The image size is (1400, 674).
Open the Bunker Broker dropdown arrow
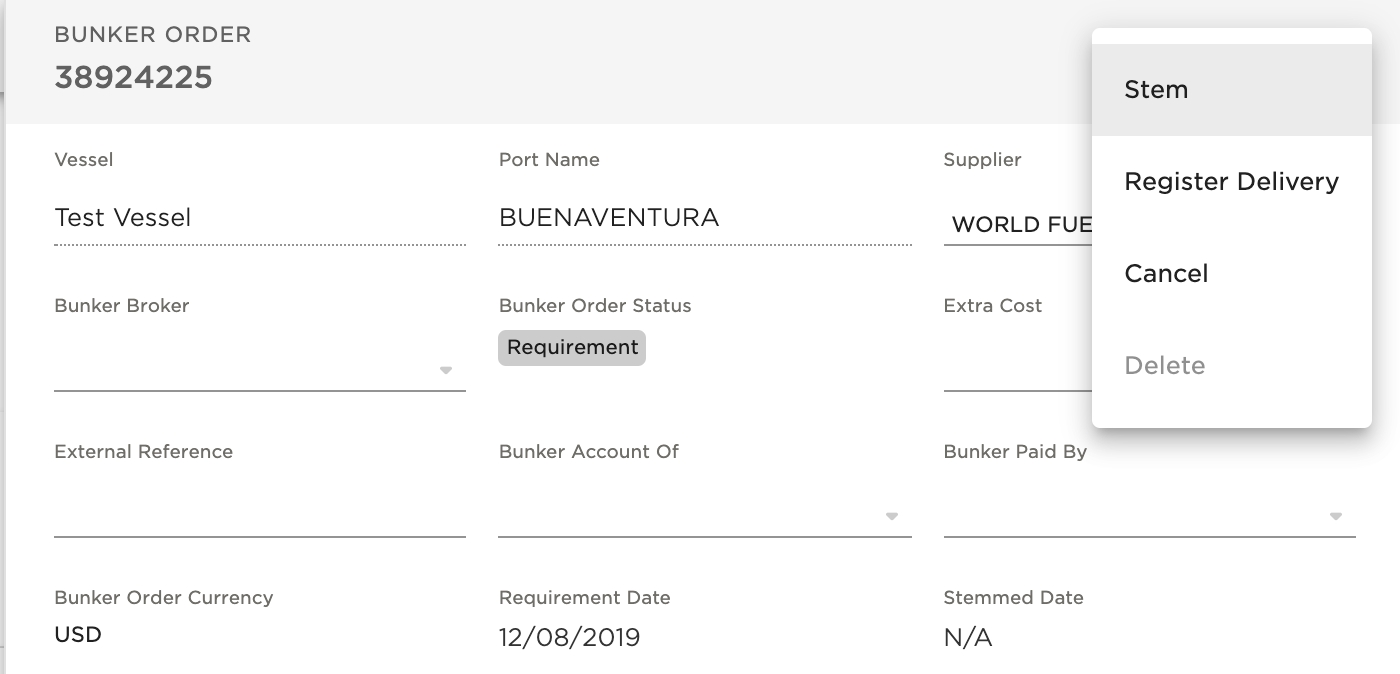point(446,371)
